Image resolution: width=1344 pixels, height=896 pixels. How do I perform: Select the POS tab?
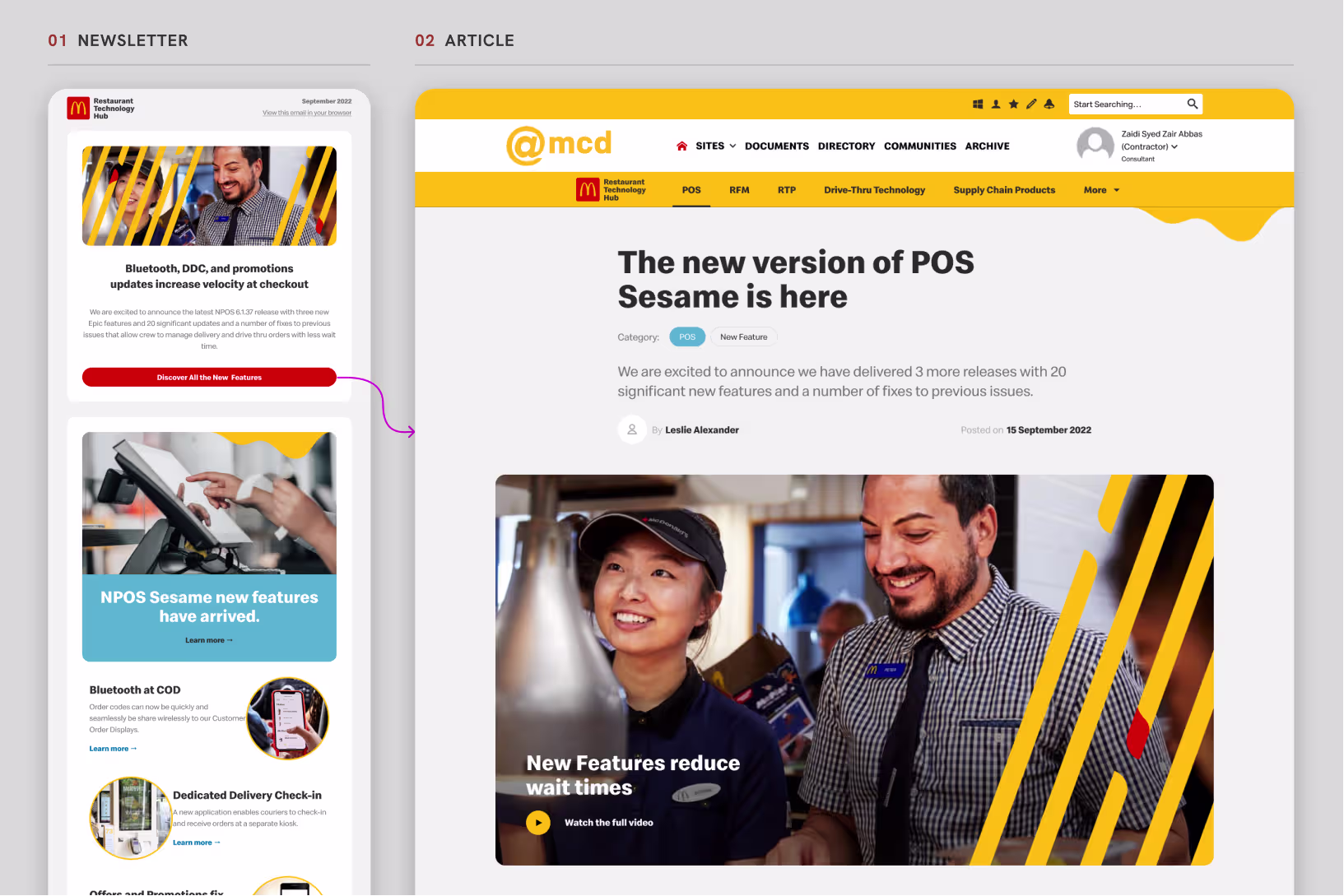click(x=691, y=190)
